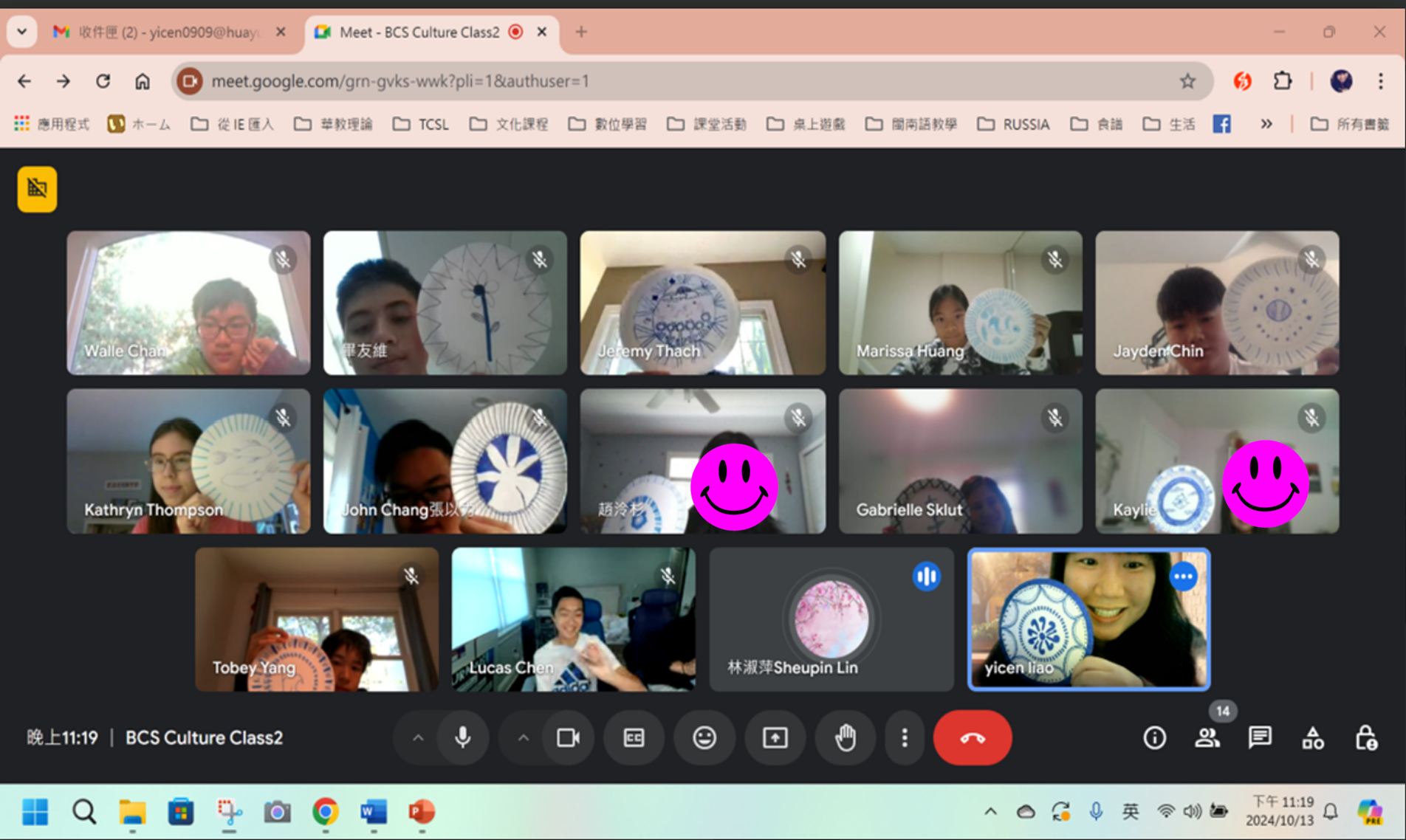Toggle the microphone on or off
1406x840 pixels.
point(463,737)
